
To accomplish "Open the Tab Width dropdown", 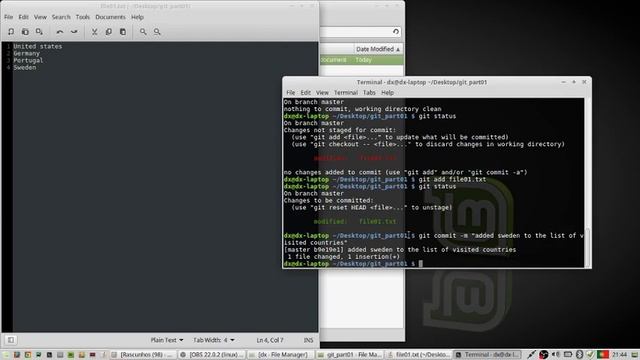I will (213, 340).
